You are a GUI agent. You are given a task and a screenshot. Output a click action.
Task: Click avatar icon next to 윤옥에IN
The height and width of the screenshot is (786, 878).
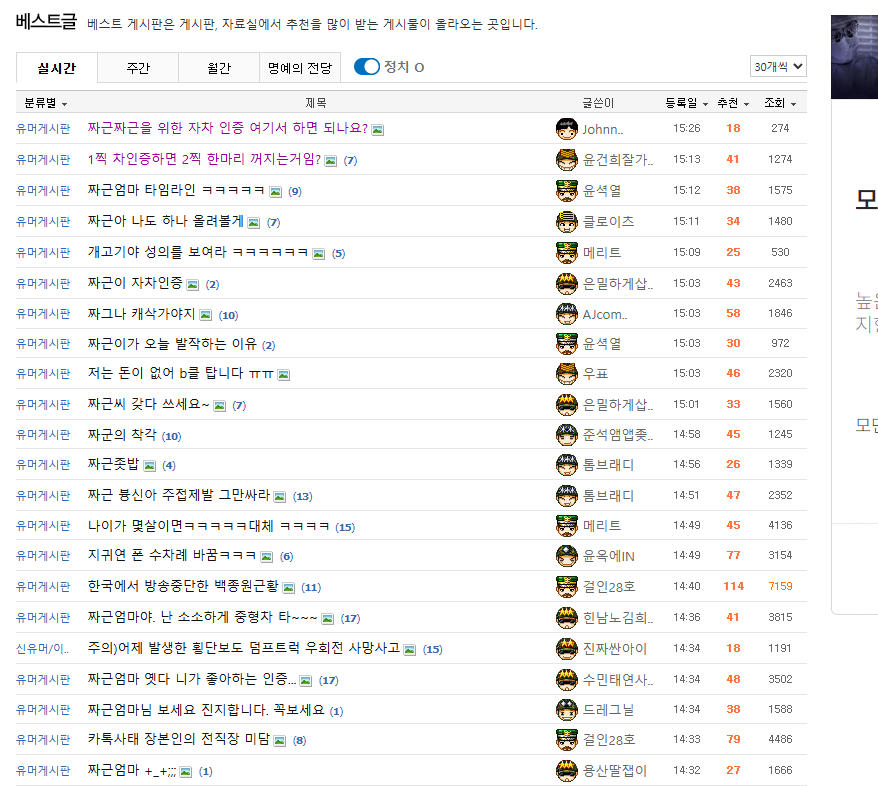[x=567, y=556]
